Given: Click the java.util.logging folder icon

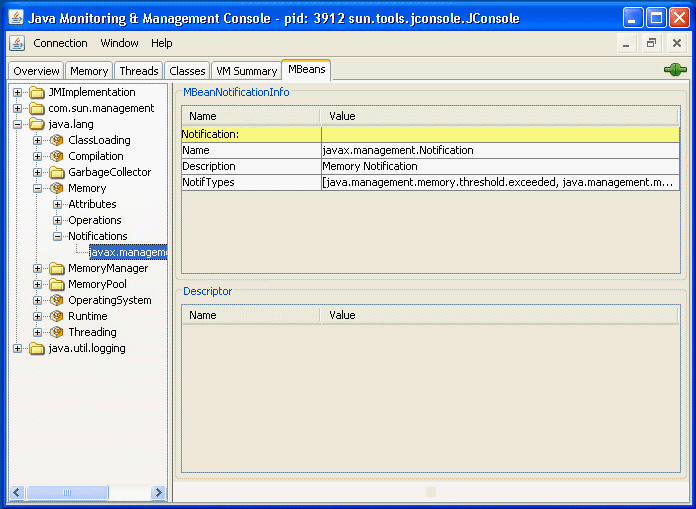Looking at the screenshot, I should 37,348.
